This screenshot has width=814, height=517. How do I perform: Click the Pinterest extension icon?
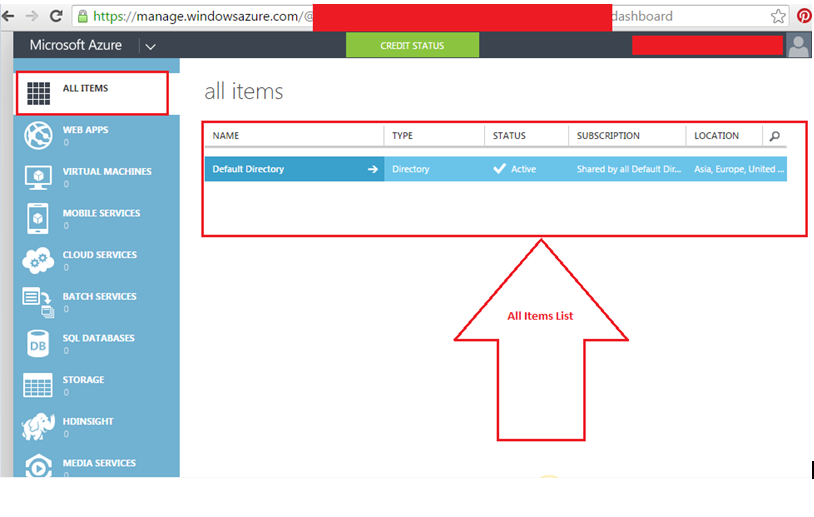tap(804, 16)
